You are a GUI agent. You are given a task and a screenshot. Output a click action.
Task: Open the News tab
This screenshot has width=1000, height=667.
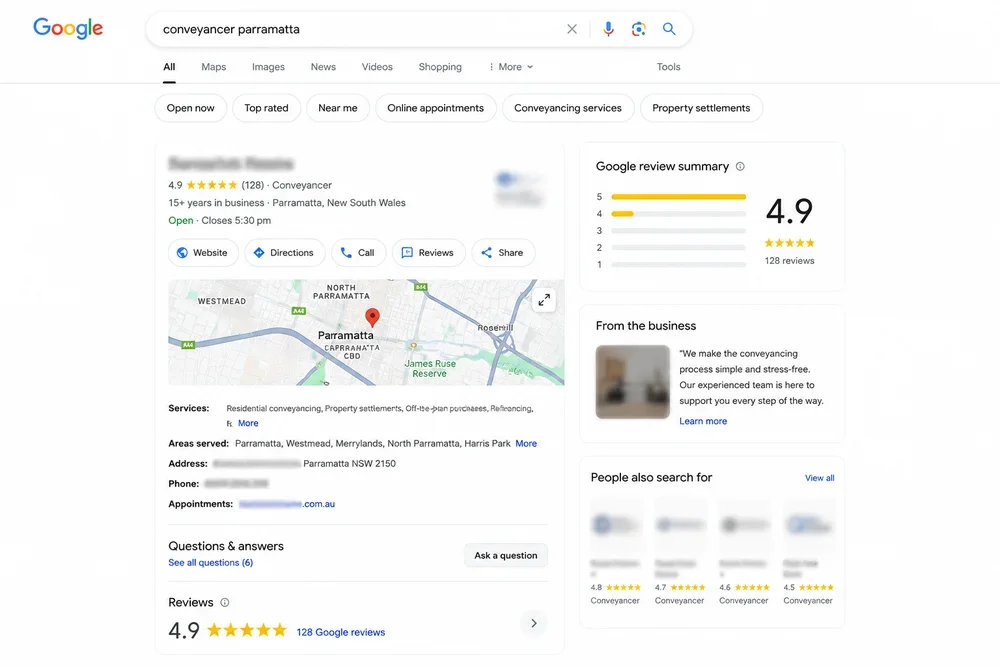323,67
